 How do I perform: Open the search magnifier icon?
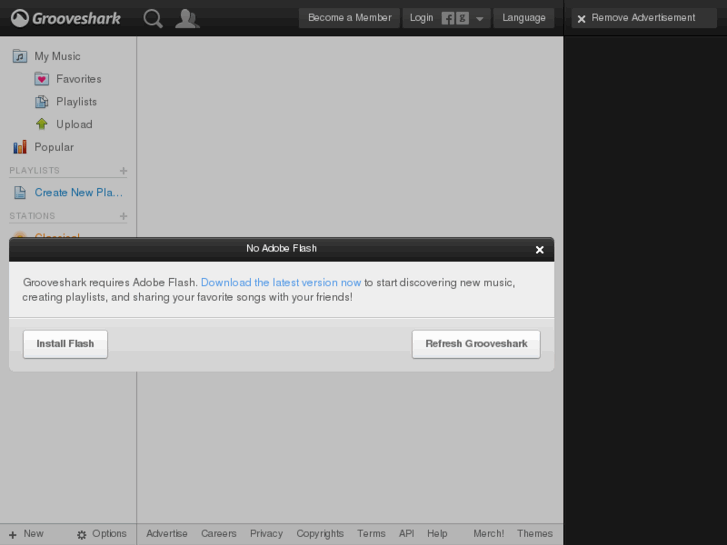(x=153, y=19)
